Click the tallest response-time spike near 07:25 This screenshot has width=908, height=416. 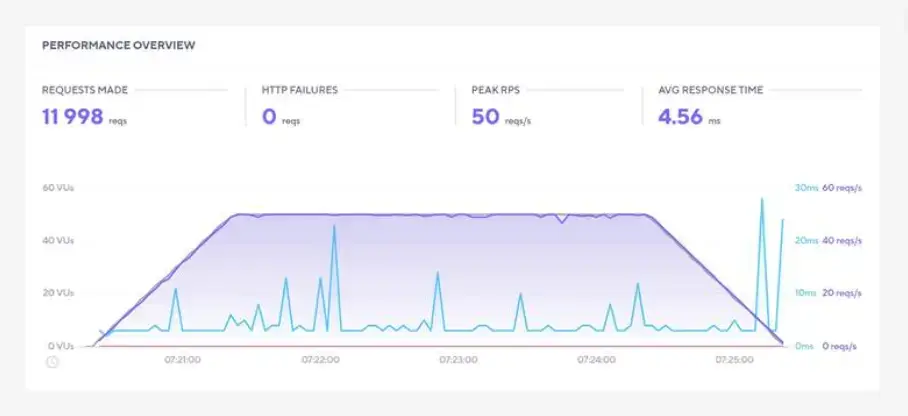761,199
